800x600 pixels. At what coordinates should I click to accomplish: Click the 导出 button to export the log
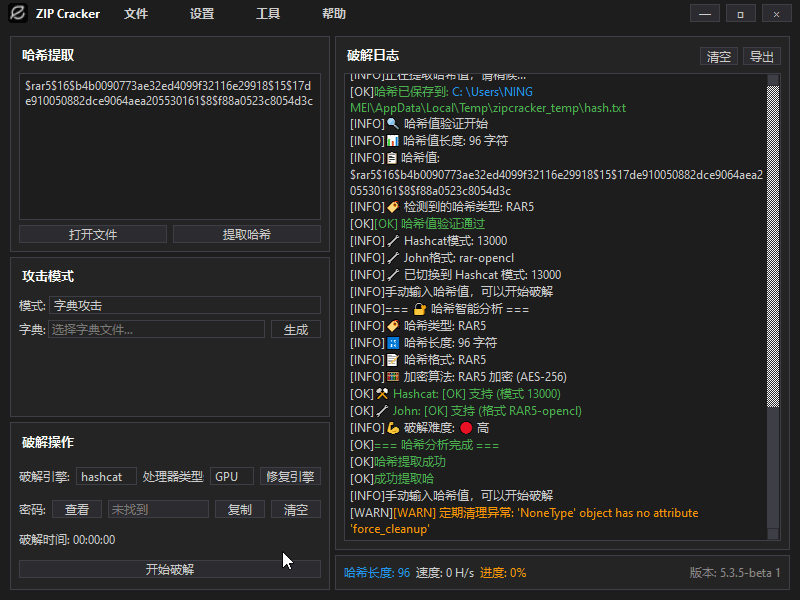coord(761,56)
